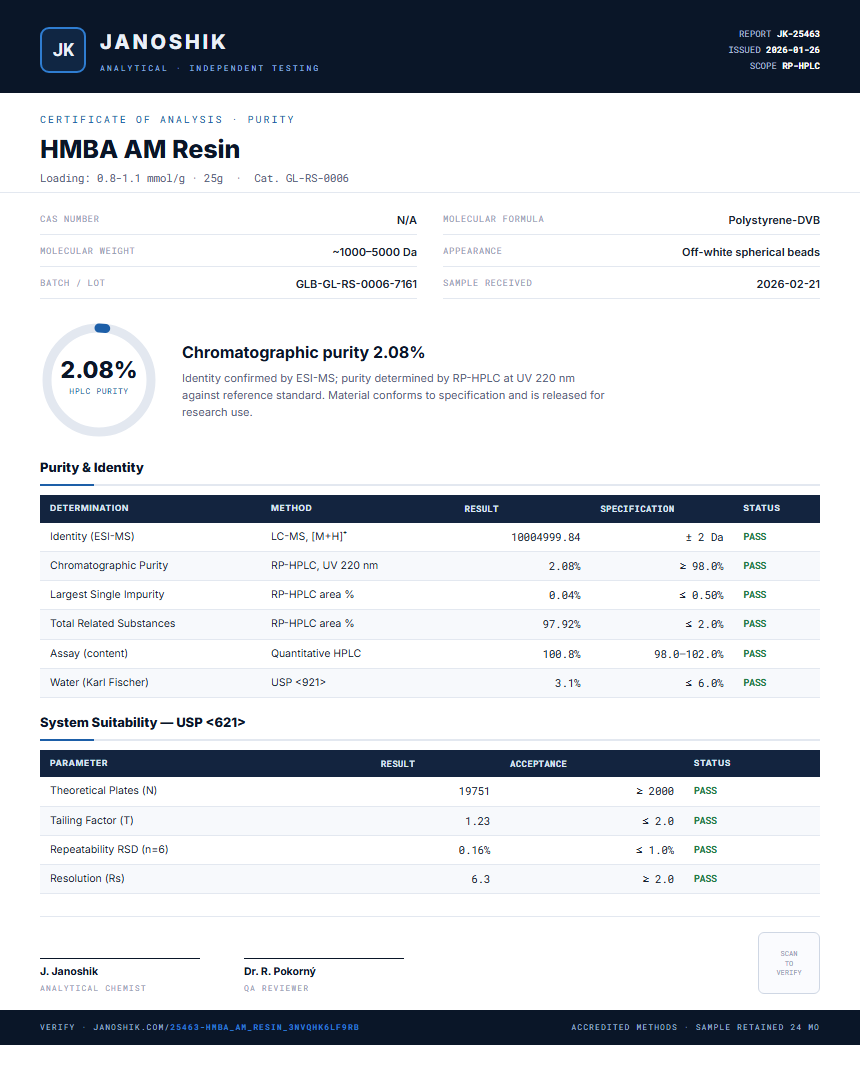
Task: Select resolution result 6.3
Action: [x=480, y=879]
